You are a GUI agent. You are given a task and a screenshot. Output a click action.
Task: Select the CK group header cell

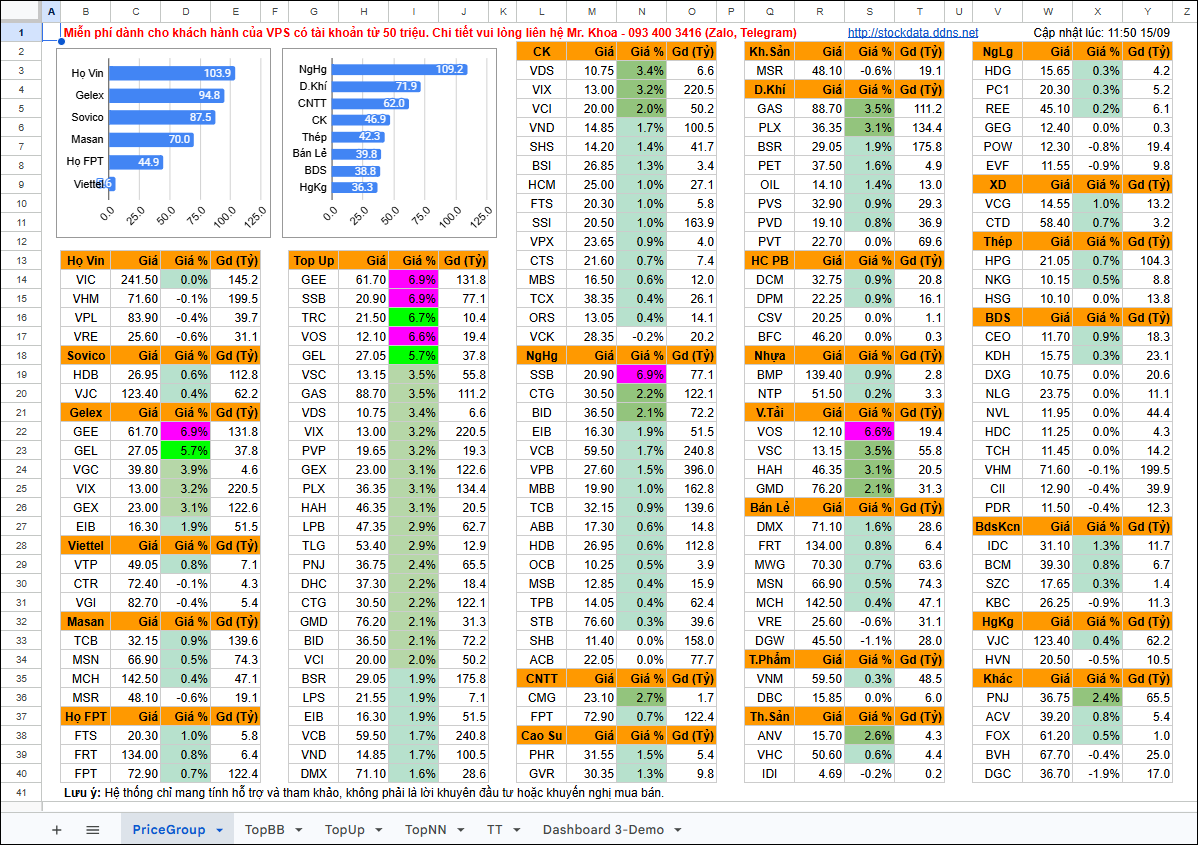pyautogui.click(x=542, y=52)
